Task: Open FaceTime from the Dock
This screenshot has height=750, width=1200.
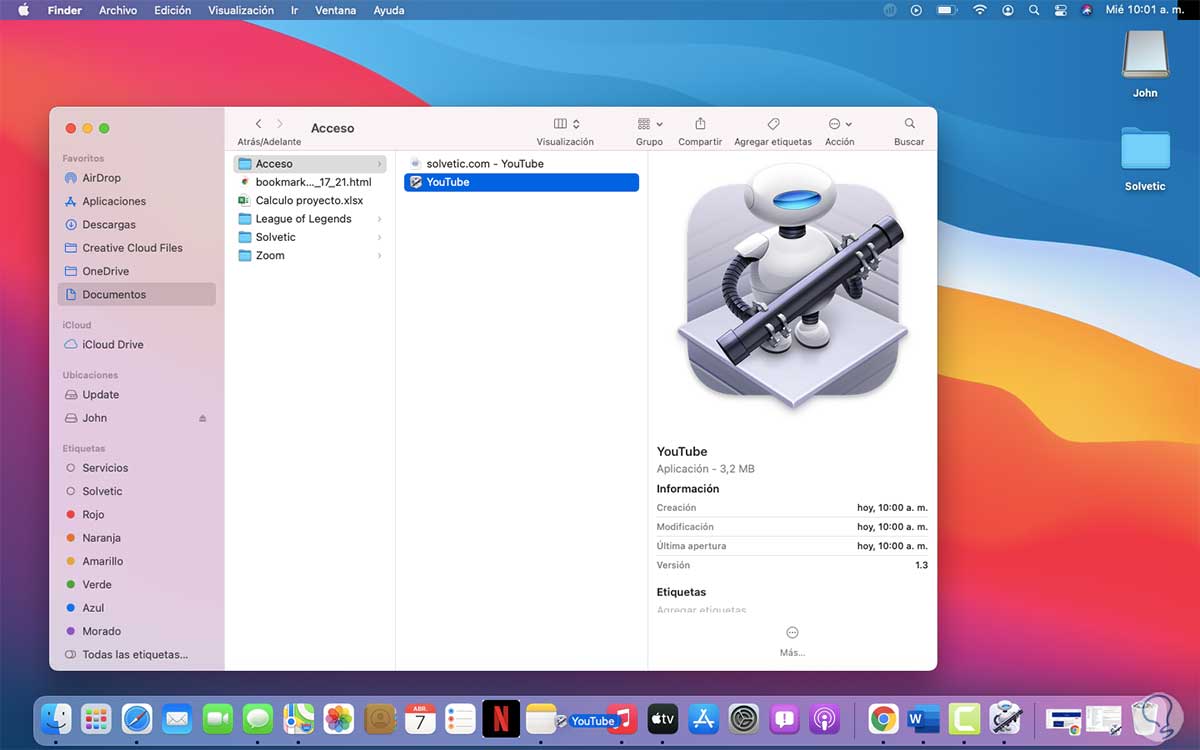Action: pyautogui.click(x=218, y=718)
